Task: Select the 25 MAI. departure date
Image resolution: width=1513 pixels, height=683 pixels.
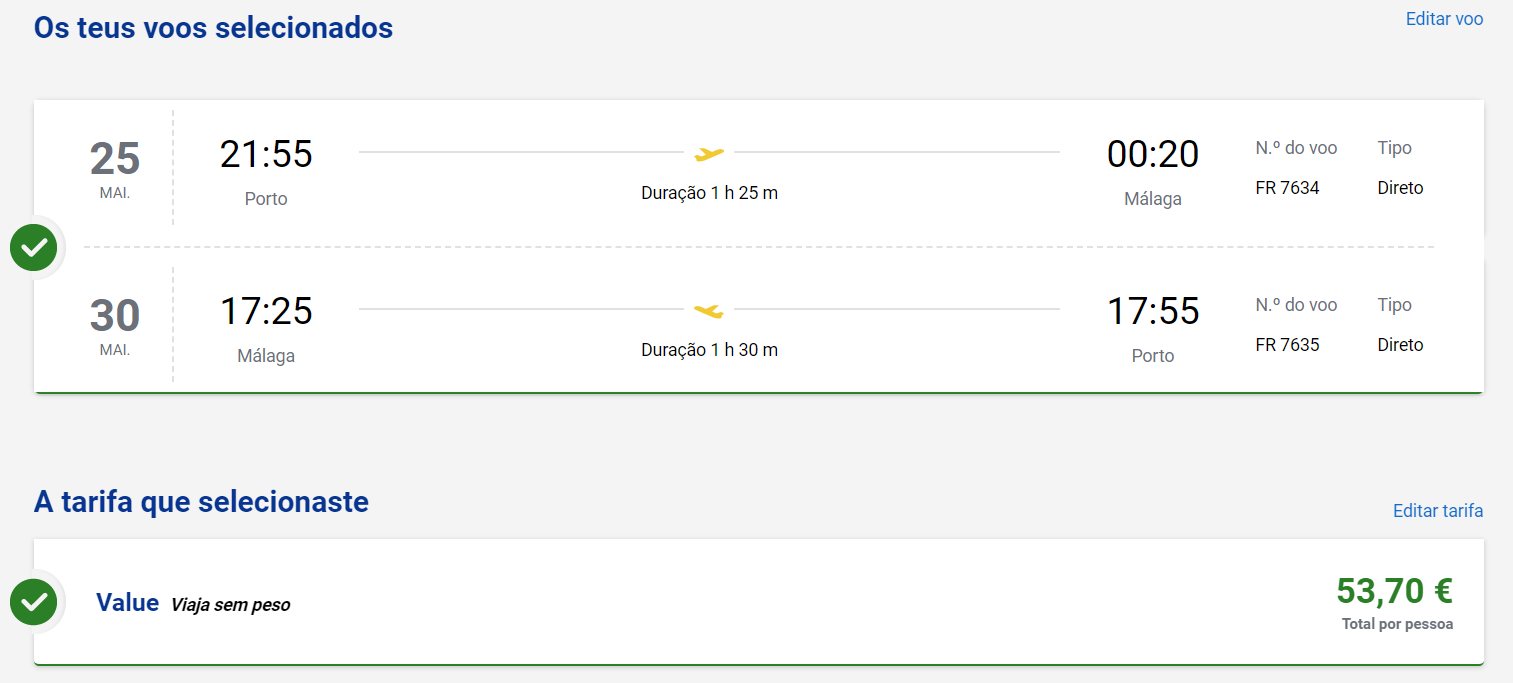Action: (115, 168)
